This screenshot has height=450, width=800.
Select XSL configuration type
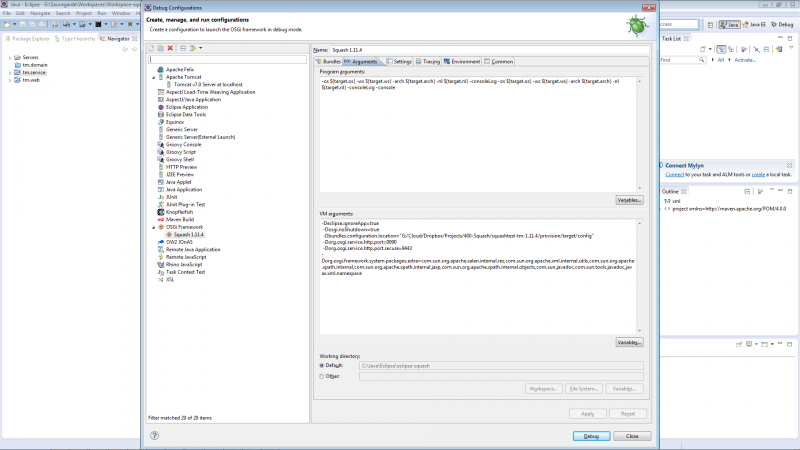coord(170,280)
